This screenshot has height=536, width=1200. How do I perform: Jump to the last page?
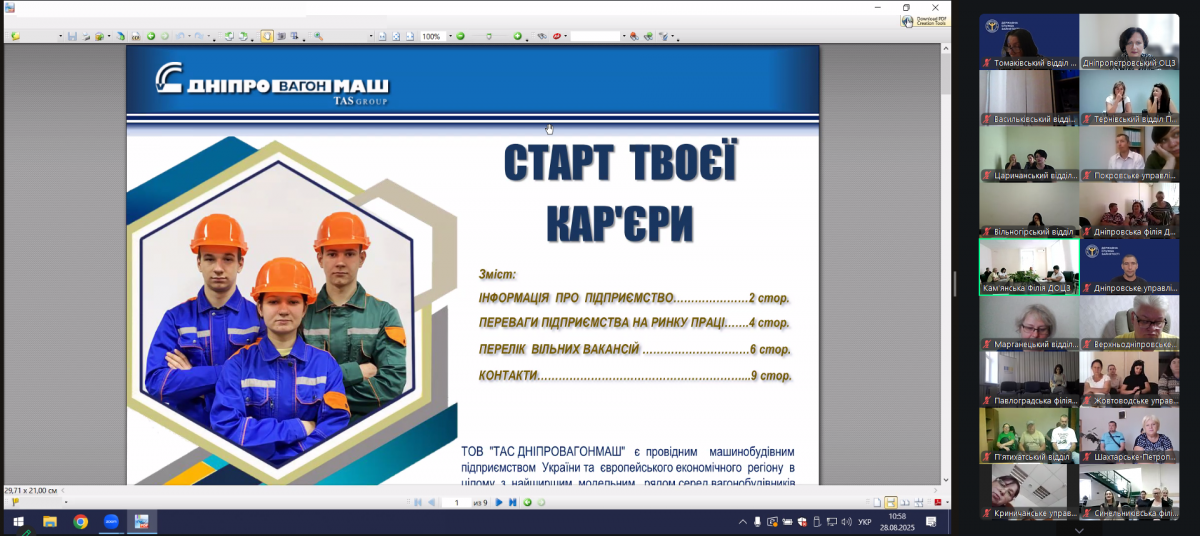point(512,502)
